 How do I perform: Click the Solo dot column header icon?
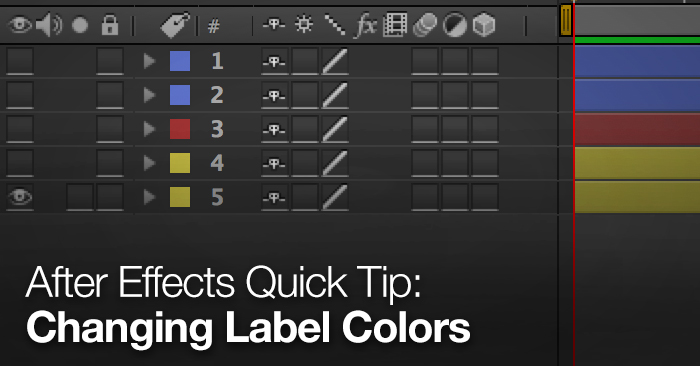(80, 25)
